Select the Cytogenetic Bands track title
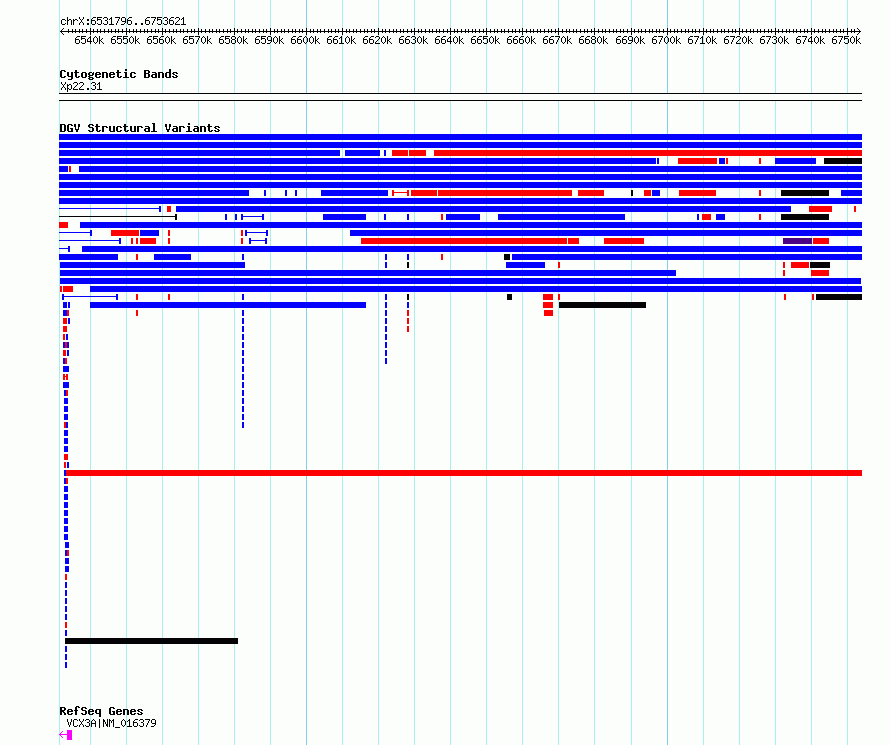Image resolution: width=890 pixels, height=745 pixels. click(x=119, y=74)
